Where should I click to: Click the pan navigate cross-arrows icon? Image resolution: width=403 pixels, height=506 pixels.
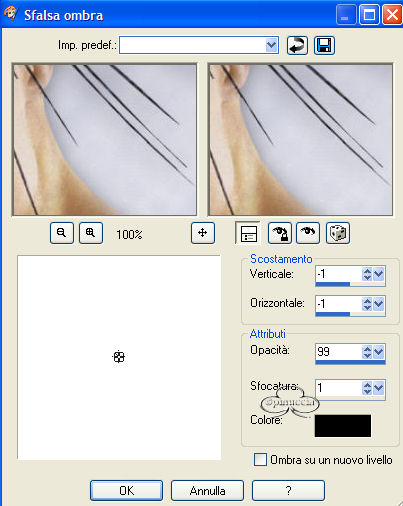[203, 233]
